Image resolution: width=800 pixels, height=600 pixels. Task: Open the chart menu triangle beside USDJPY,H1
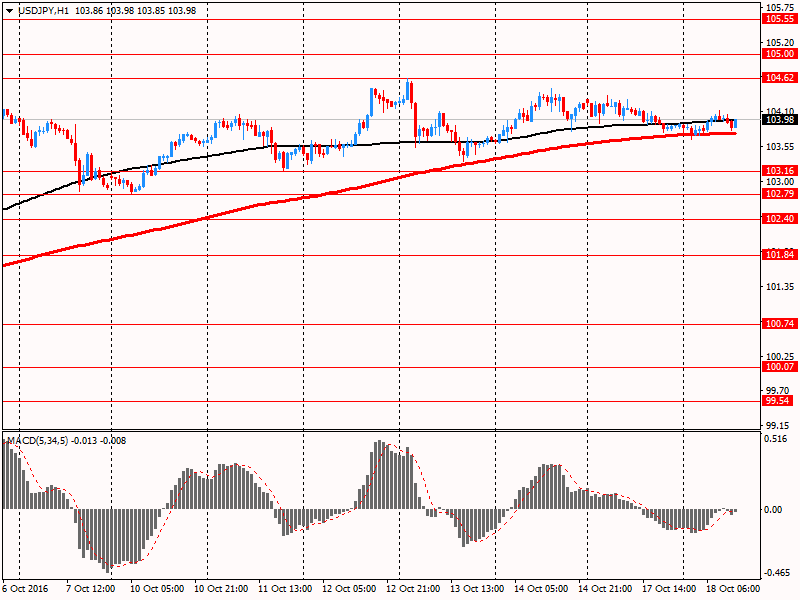pyautogui.click(x=10, y=11)
